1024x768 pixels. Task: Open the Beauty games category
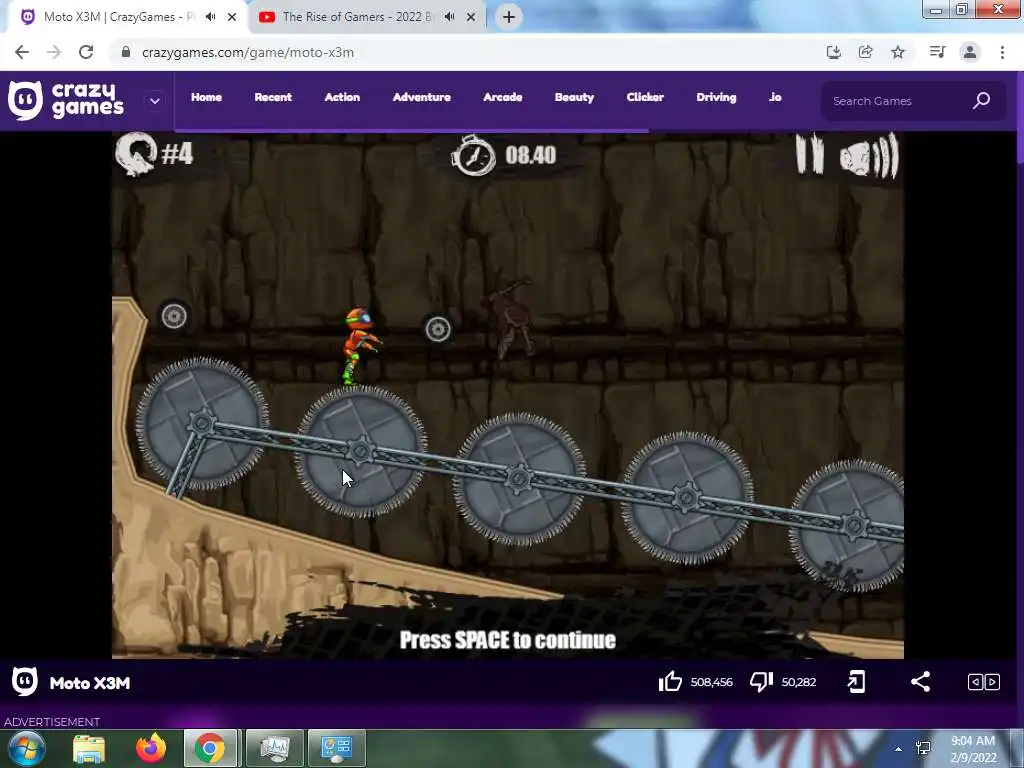click(x=575, y=97)
